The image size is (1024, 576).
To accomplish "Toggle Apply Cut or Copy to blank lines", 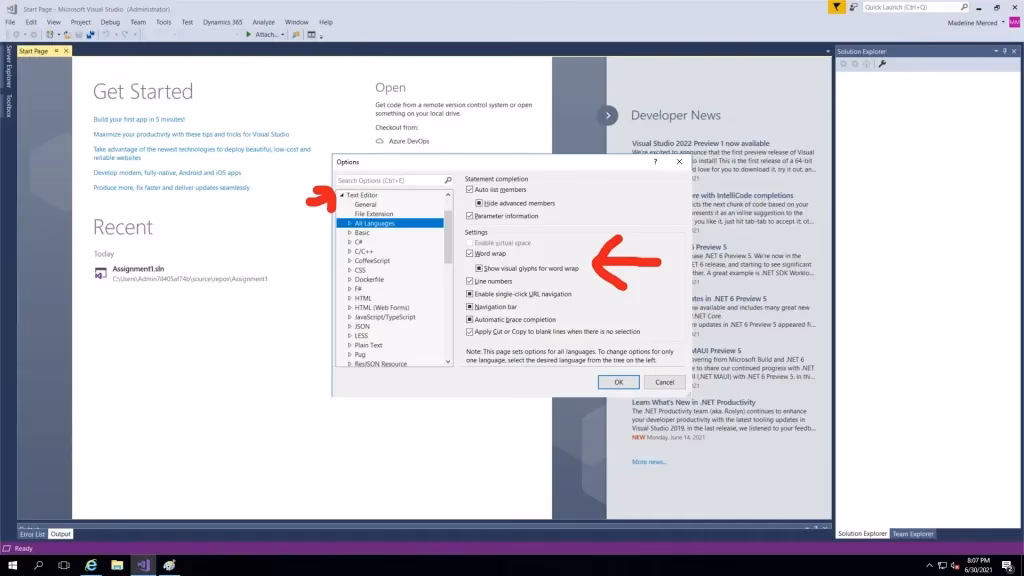I will [x=470, y=332].
